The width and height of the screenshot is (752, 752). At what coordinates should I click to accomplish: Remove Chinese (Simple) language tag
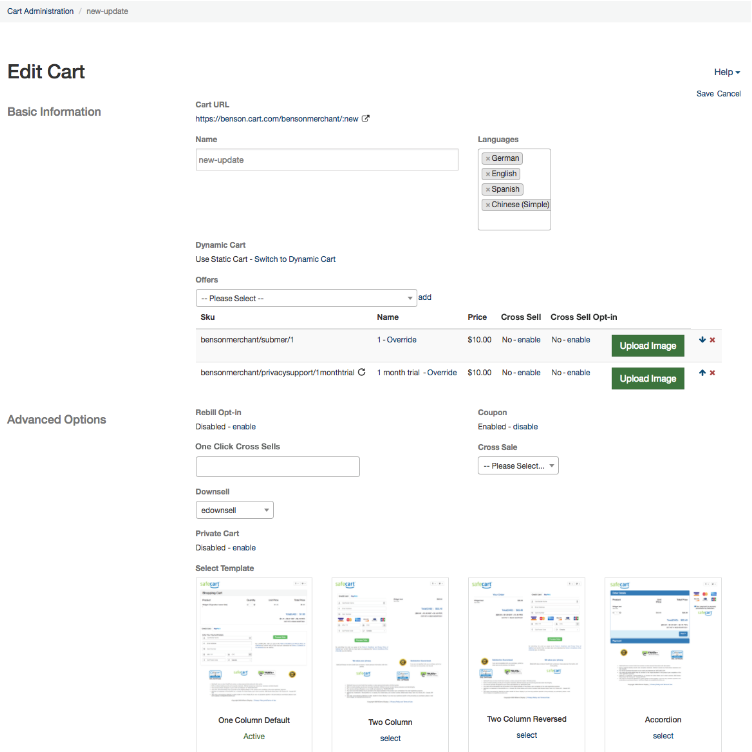click(488, 205)
